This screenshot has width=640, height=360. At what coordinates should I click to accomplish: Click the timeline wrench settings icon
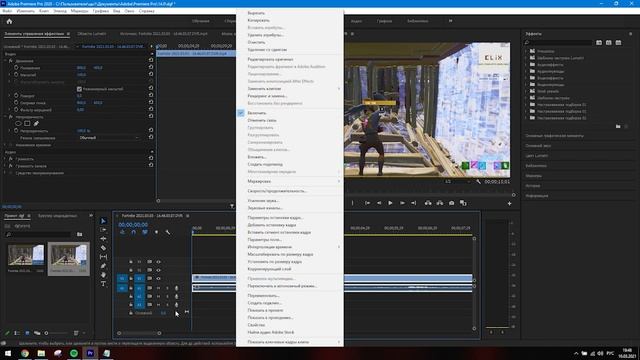point(168,232)
